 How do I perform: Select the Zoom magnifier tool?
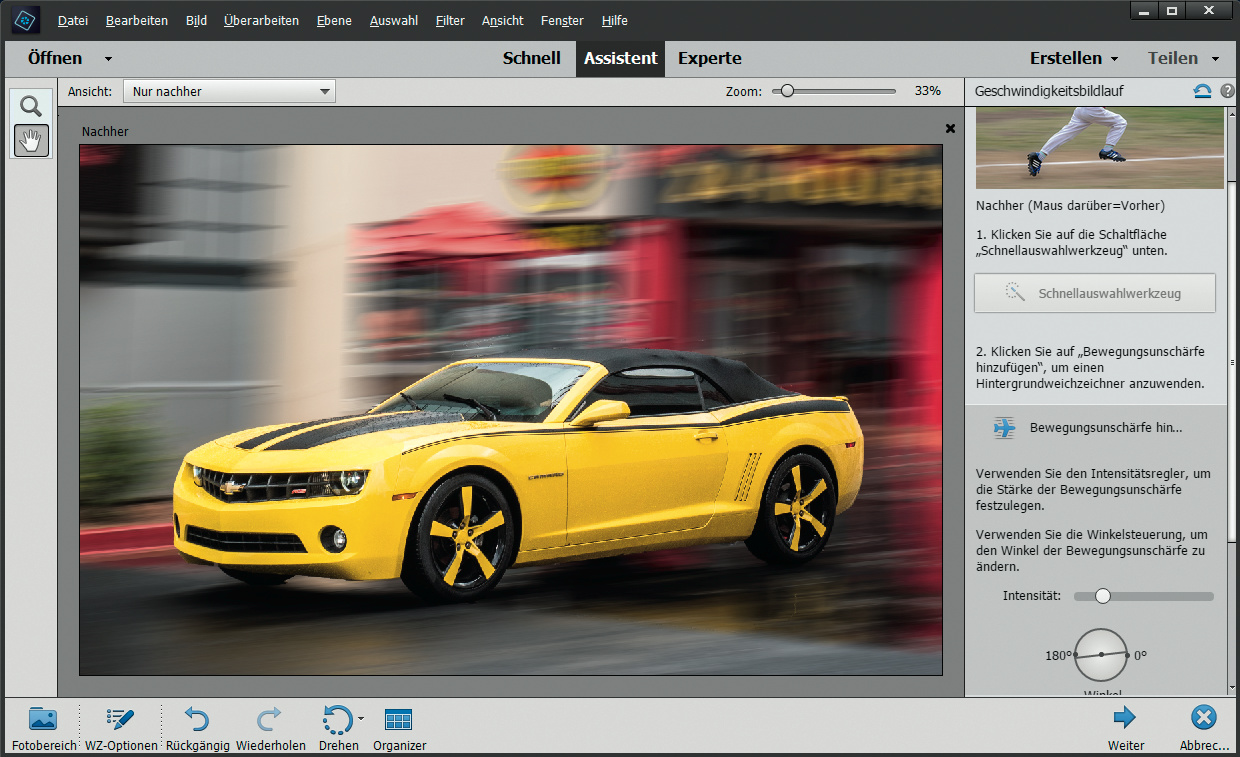[31, 106]
